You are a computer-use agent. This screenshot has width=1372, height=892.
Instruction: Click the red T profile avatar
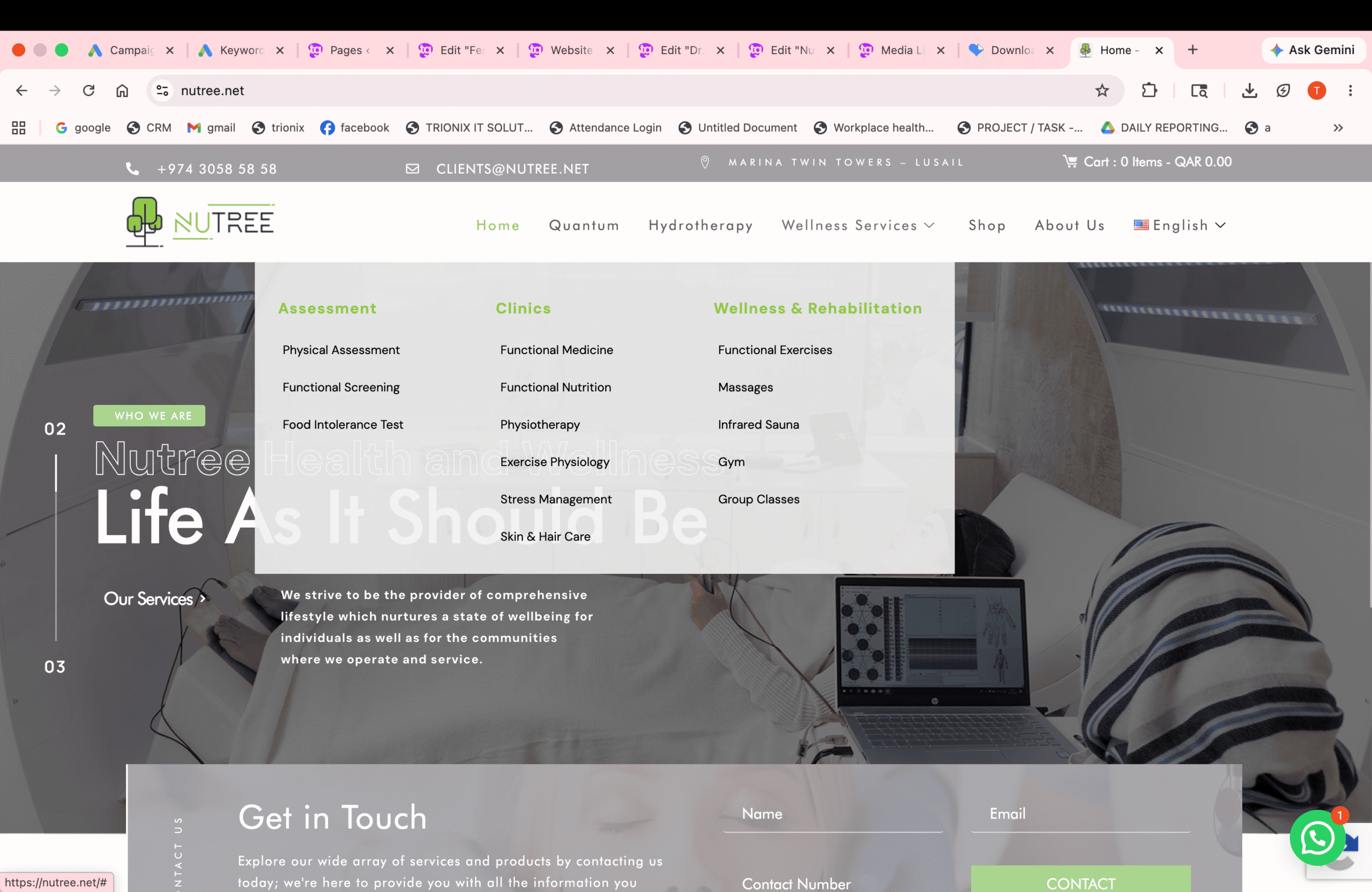coord(1317,91)
